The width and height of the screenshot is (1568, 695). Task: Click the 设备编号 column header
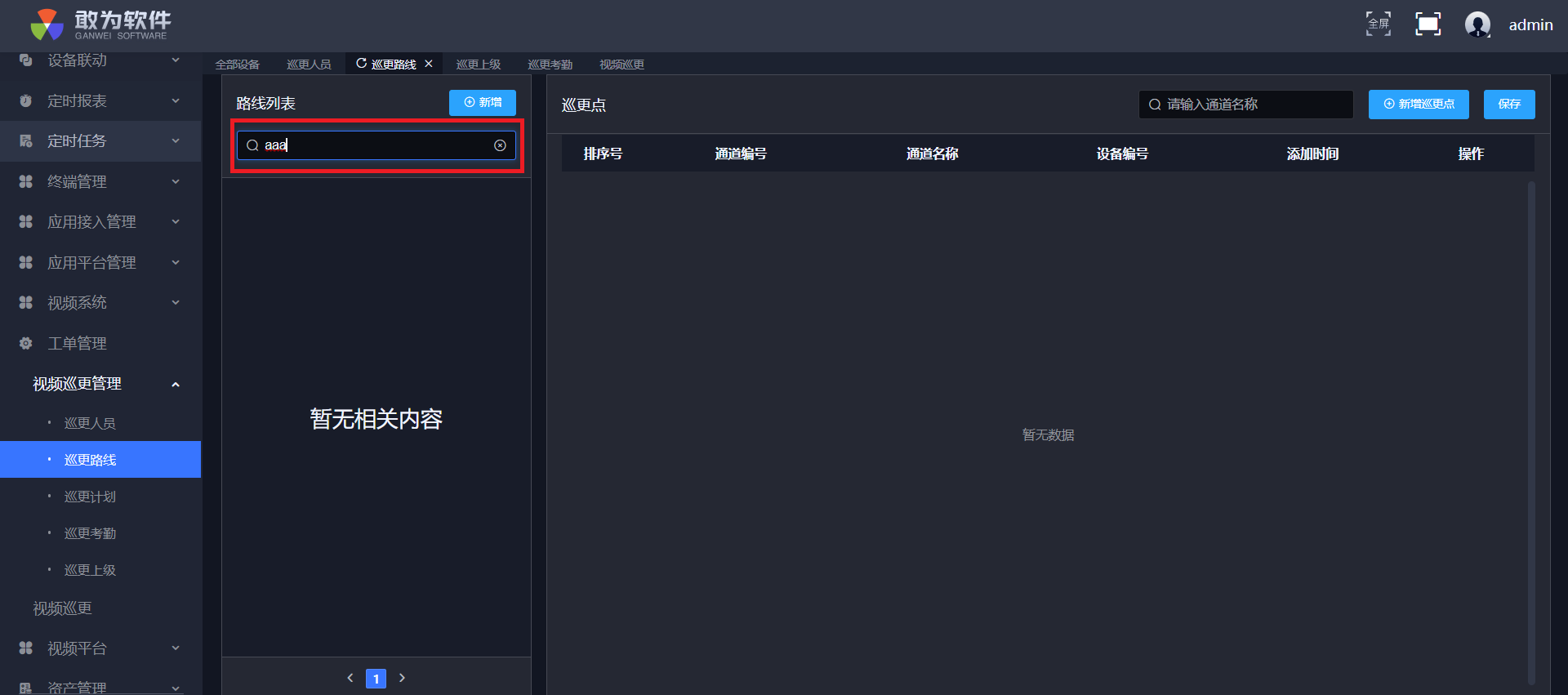pos(1123,154)
